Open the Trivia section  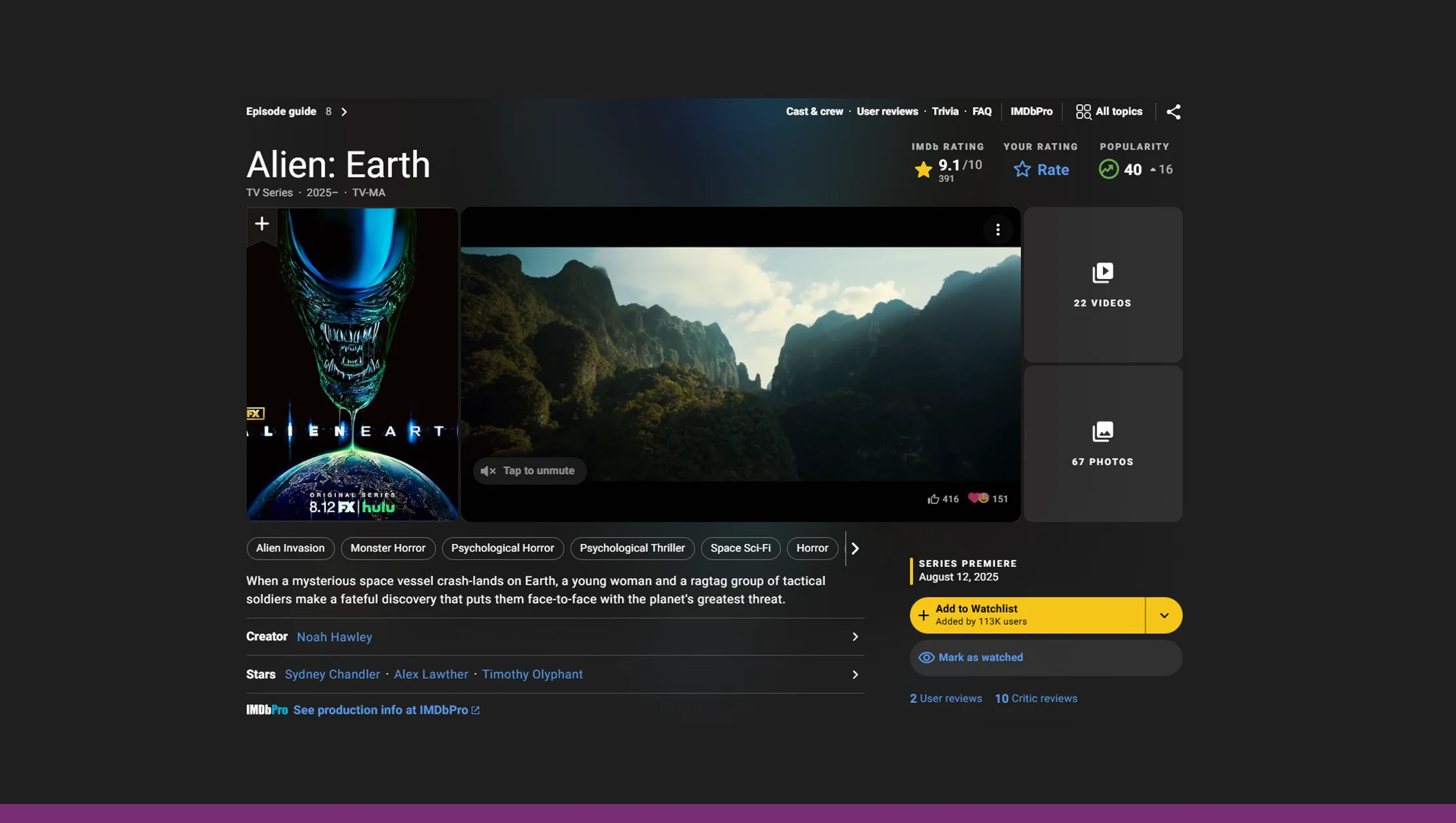pyautogui.click(x=944, y=111)
